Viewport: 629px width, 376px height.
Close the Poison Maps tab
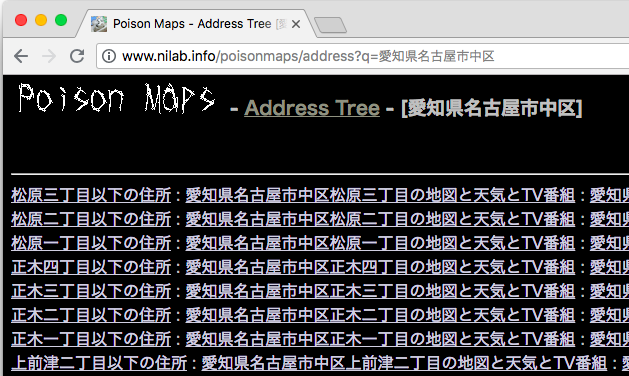(296, 24)
